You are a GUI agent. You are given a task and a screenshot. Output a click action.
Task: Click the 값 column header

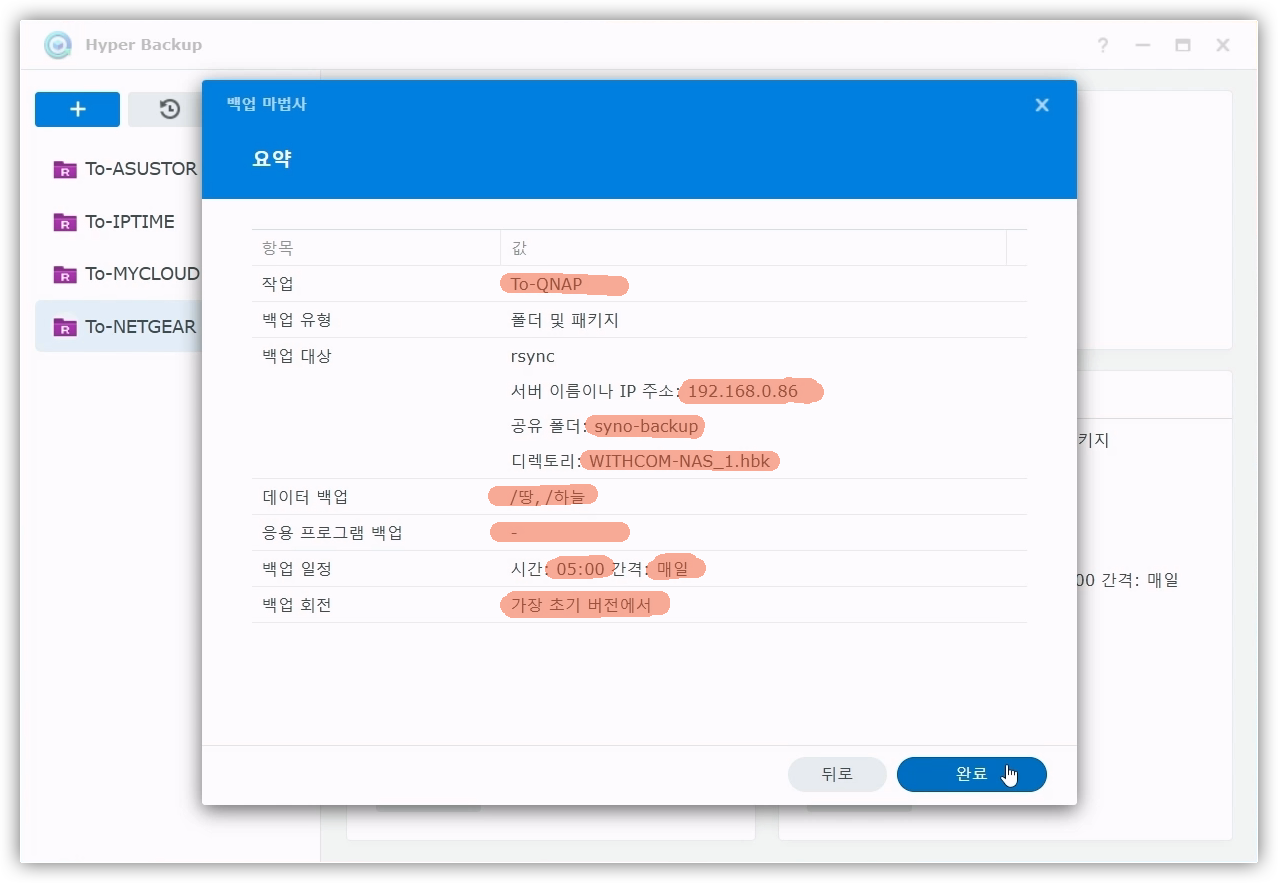click(519, 248)
